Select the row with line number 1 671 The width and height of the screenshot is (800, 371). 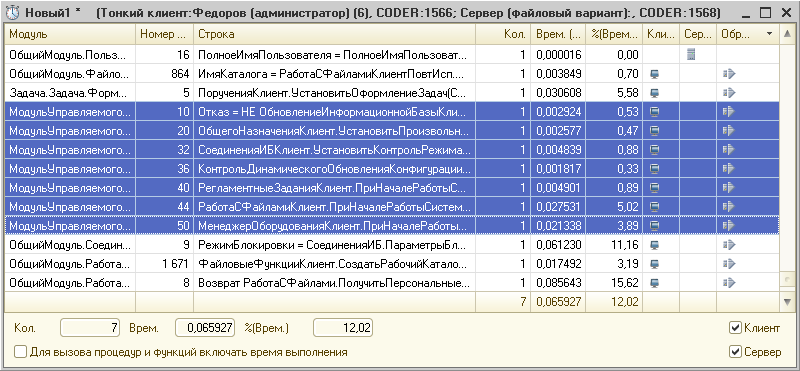click(392, 264)
